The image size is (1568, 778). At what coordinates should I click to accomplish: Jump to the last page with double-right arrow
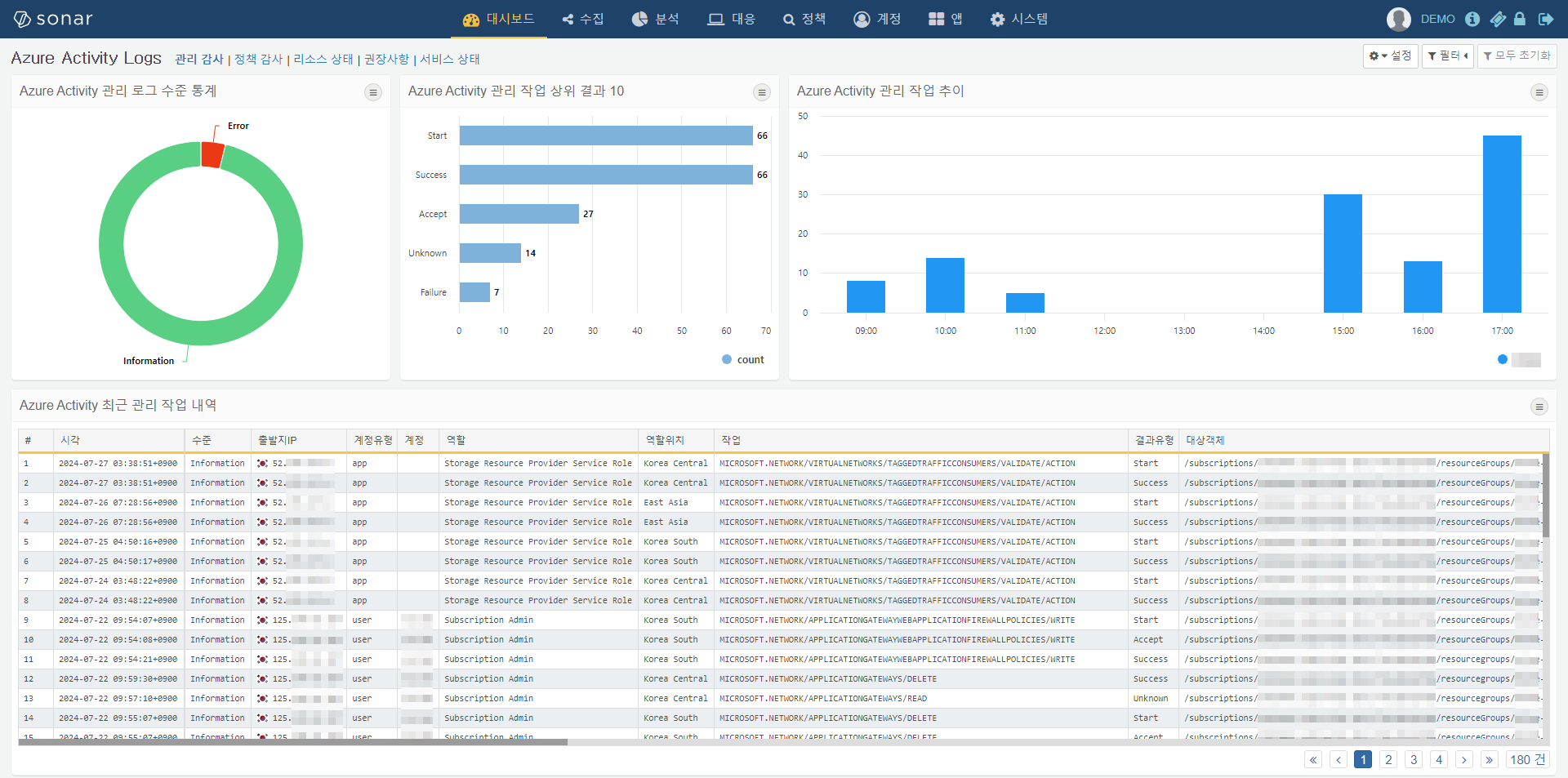(x=1490, y=759)
